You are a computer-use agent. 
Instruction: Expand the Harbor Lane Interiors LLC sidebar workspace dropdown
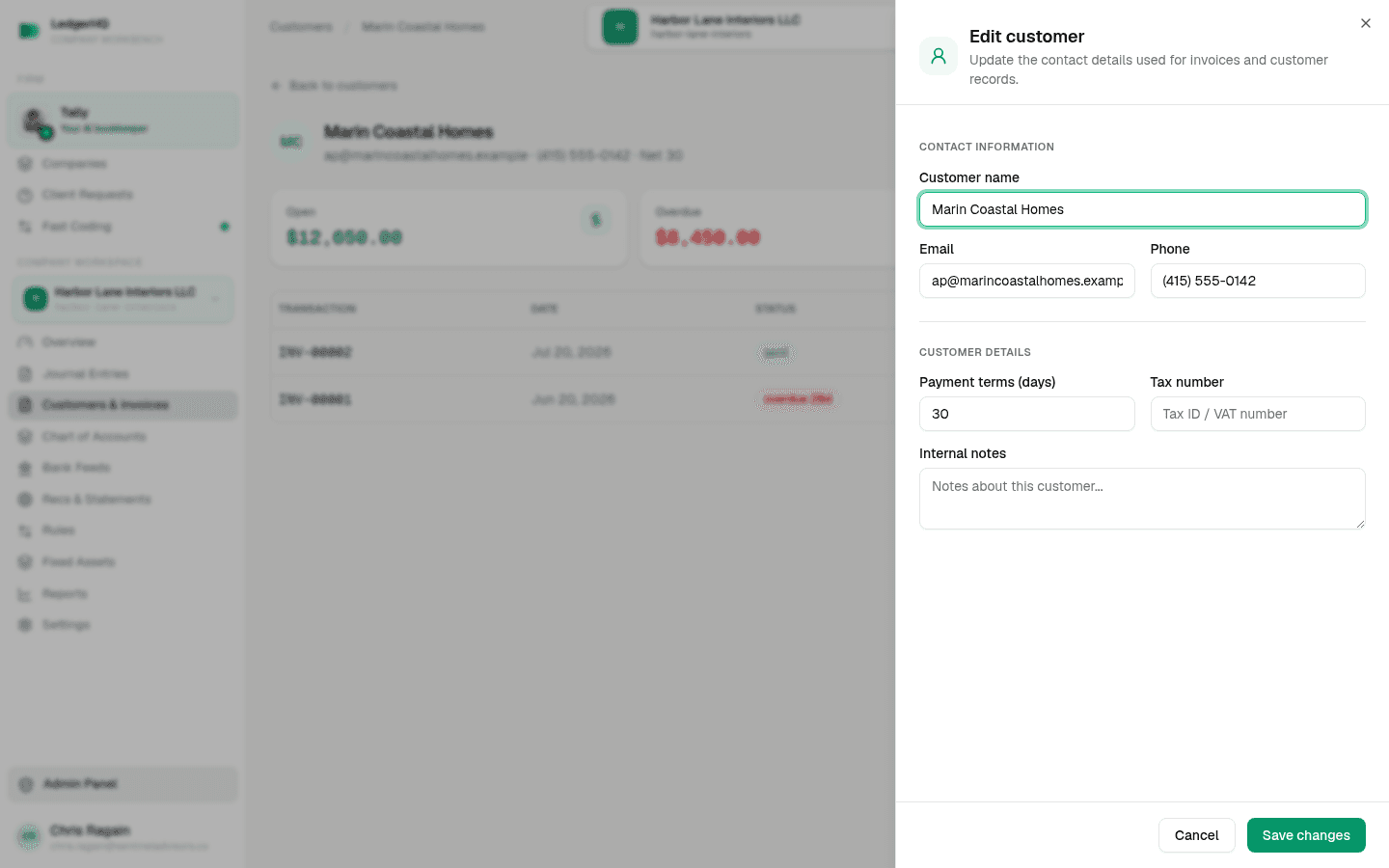point(123,299)
